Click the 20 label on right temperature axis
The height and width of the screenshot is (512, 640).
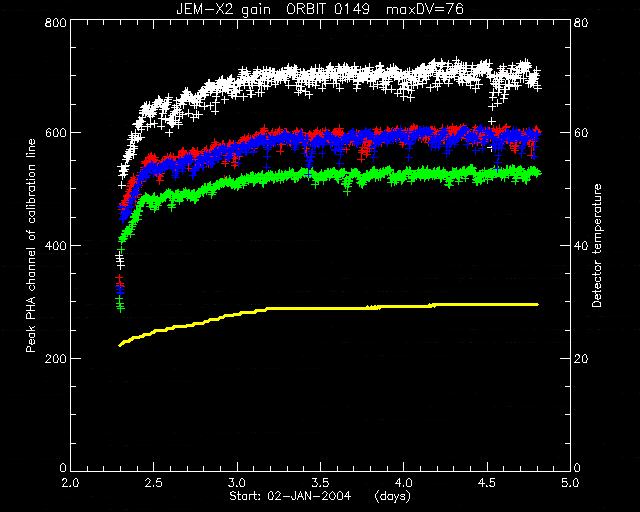coord(581,359)
